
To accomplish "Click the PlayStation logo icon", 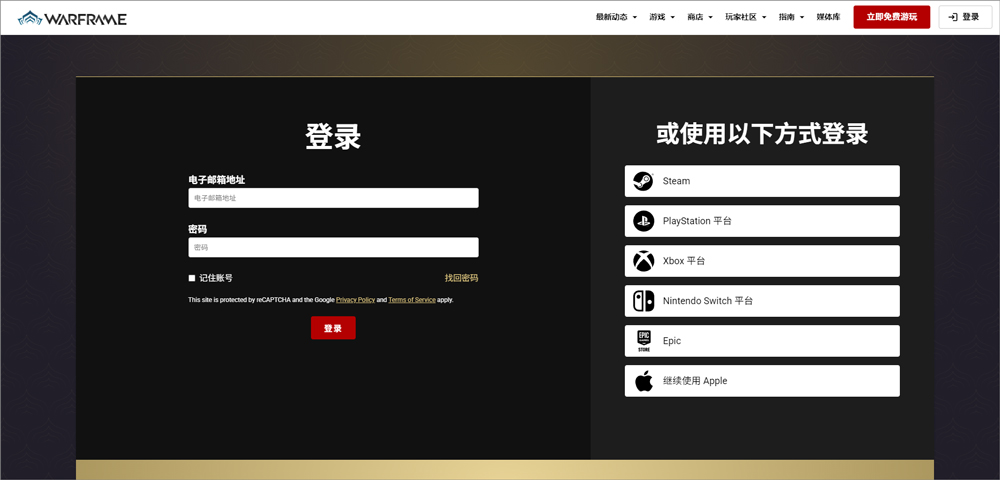I will tap(643, 221).
